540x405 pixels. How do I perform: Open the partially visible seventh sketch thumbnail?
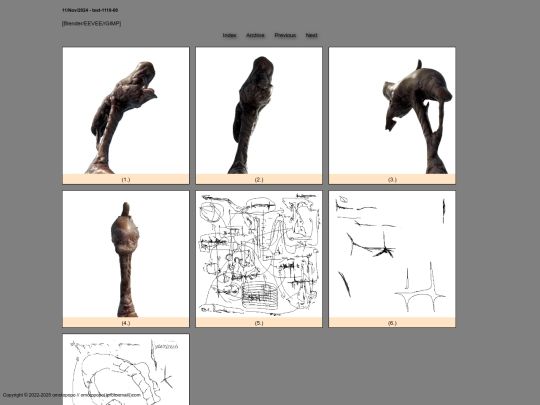coord(126,370)
